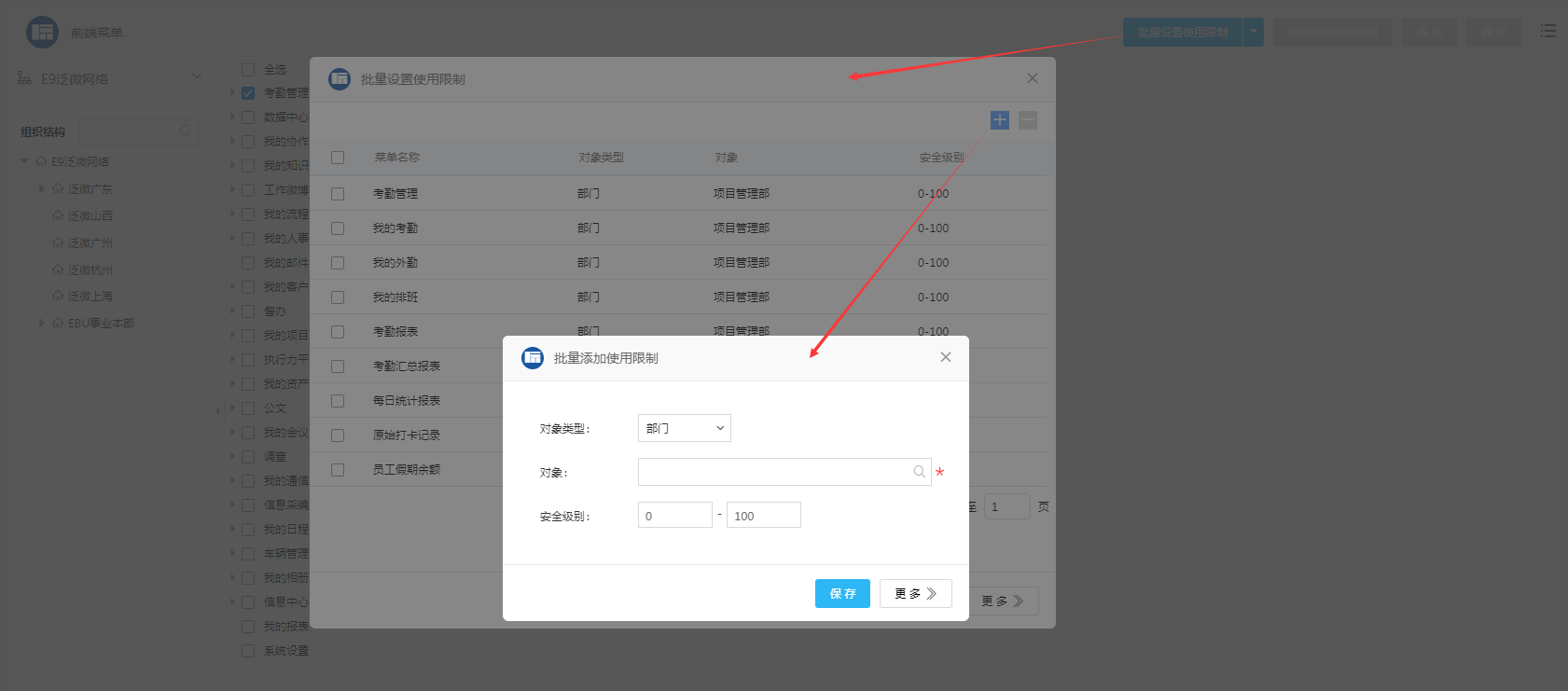Image resolution: width=1568 pixels, height=691 pixels.
Task: Click the maximum 安全级别 field showing 100
Action: point(763,516)
